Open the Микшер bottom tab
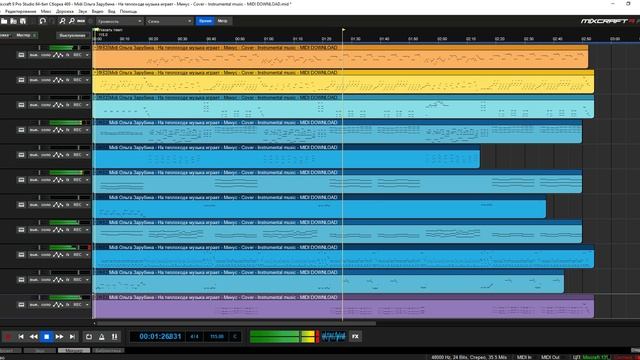 (x=74, y=351)
